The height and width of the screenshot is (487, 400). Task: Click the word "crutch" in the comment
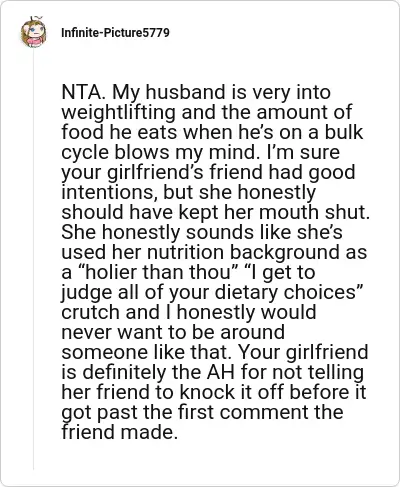click(x=90, y=312)
